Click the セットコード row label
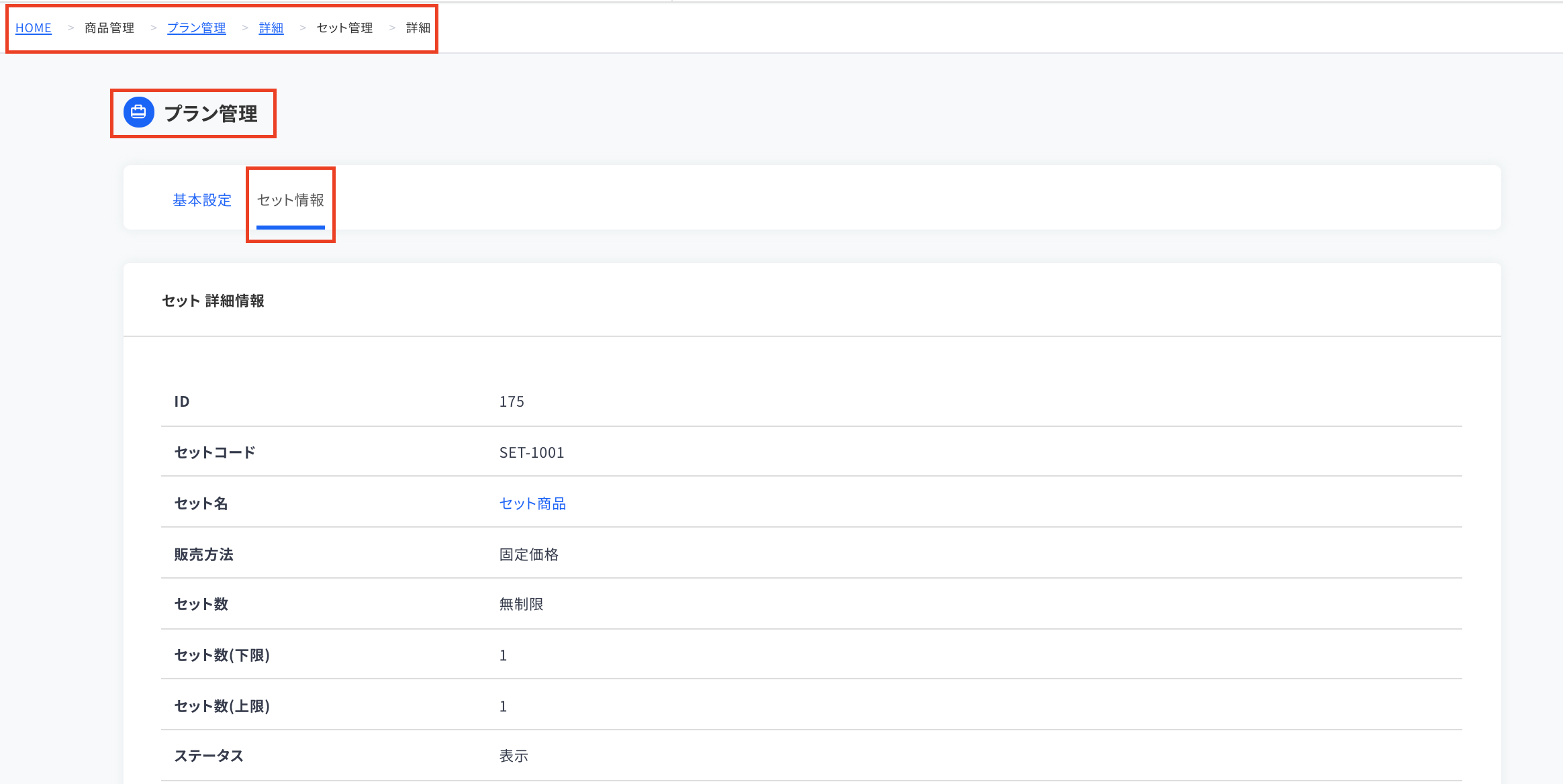The width and height of the screenshot is (1563, 784). 215,452
